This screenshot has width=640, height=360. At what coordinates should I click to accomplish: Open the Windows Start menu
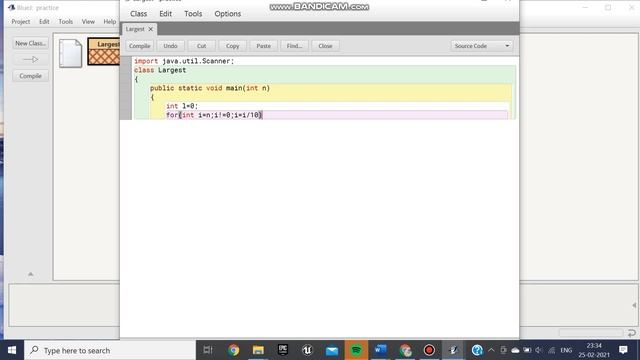click(x=12, y=350)
